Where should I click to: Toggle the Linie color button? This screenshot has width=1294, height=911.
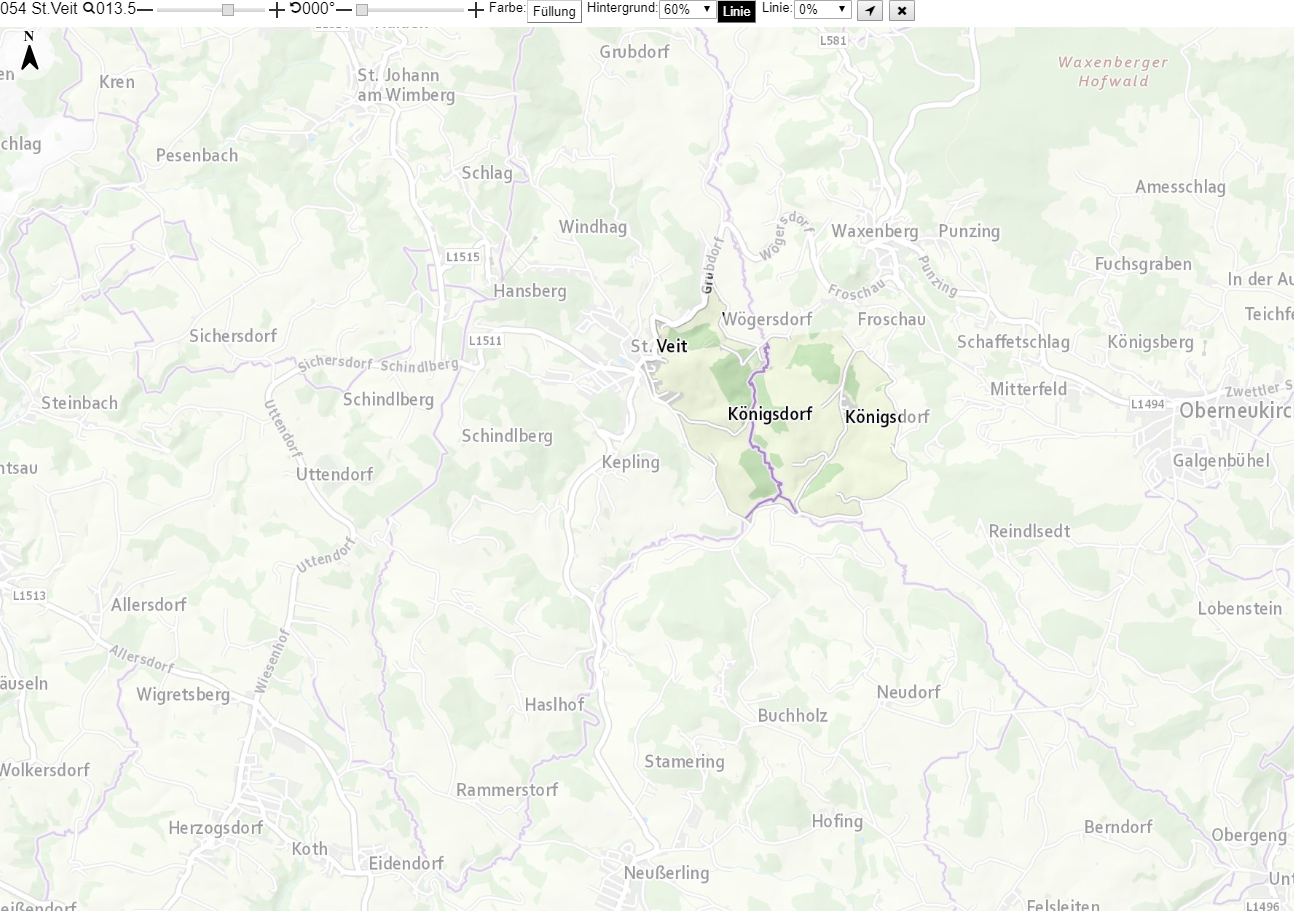coord(736,12)
